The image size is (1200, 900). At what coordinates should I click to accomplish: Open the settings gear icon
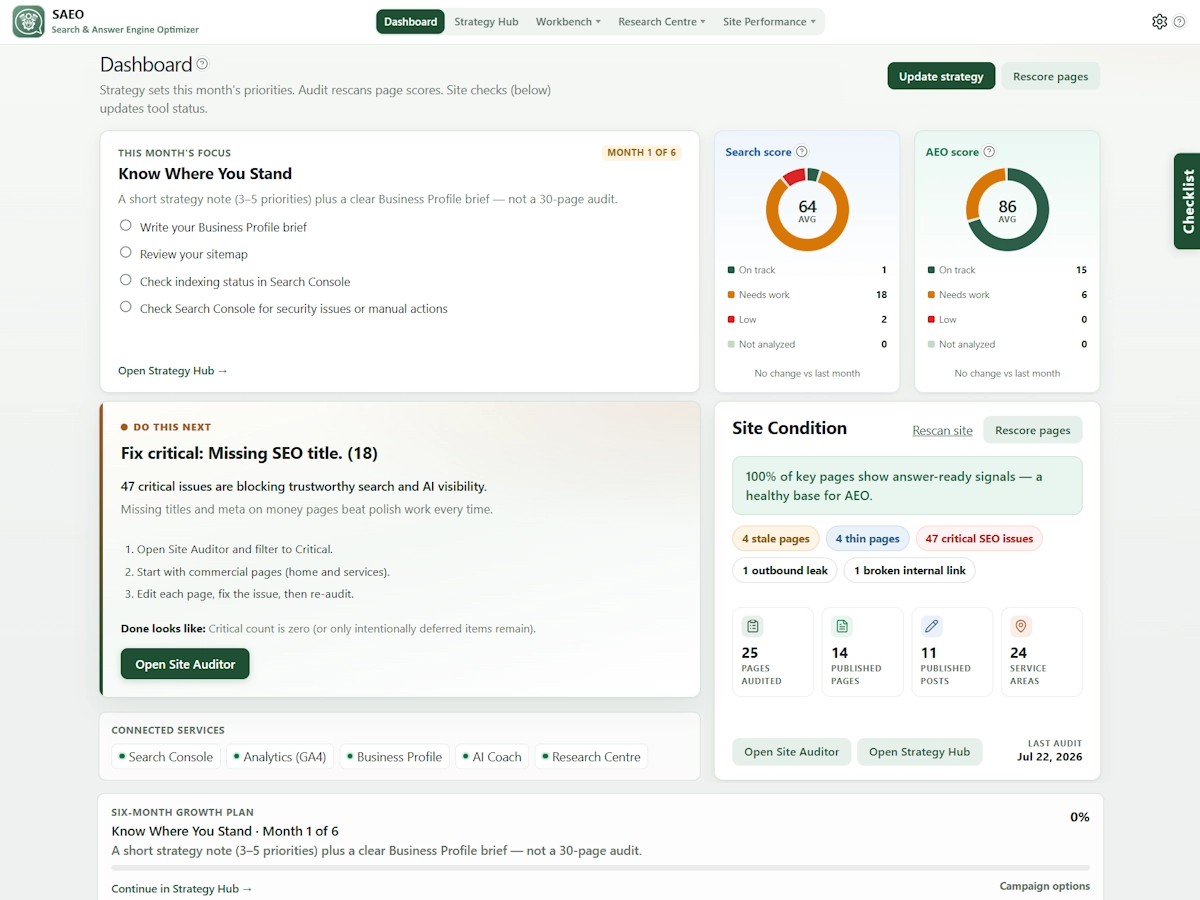(x=1160, y=21)
